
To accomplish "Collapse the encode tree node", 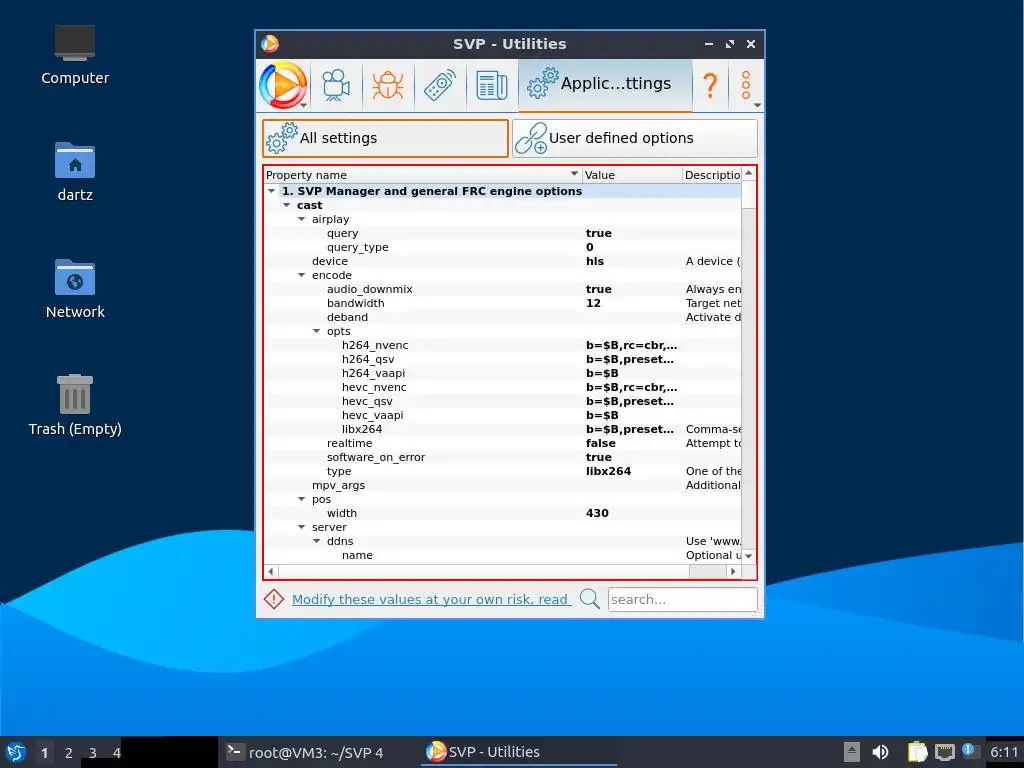I will [302, 275].
